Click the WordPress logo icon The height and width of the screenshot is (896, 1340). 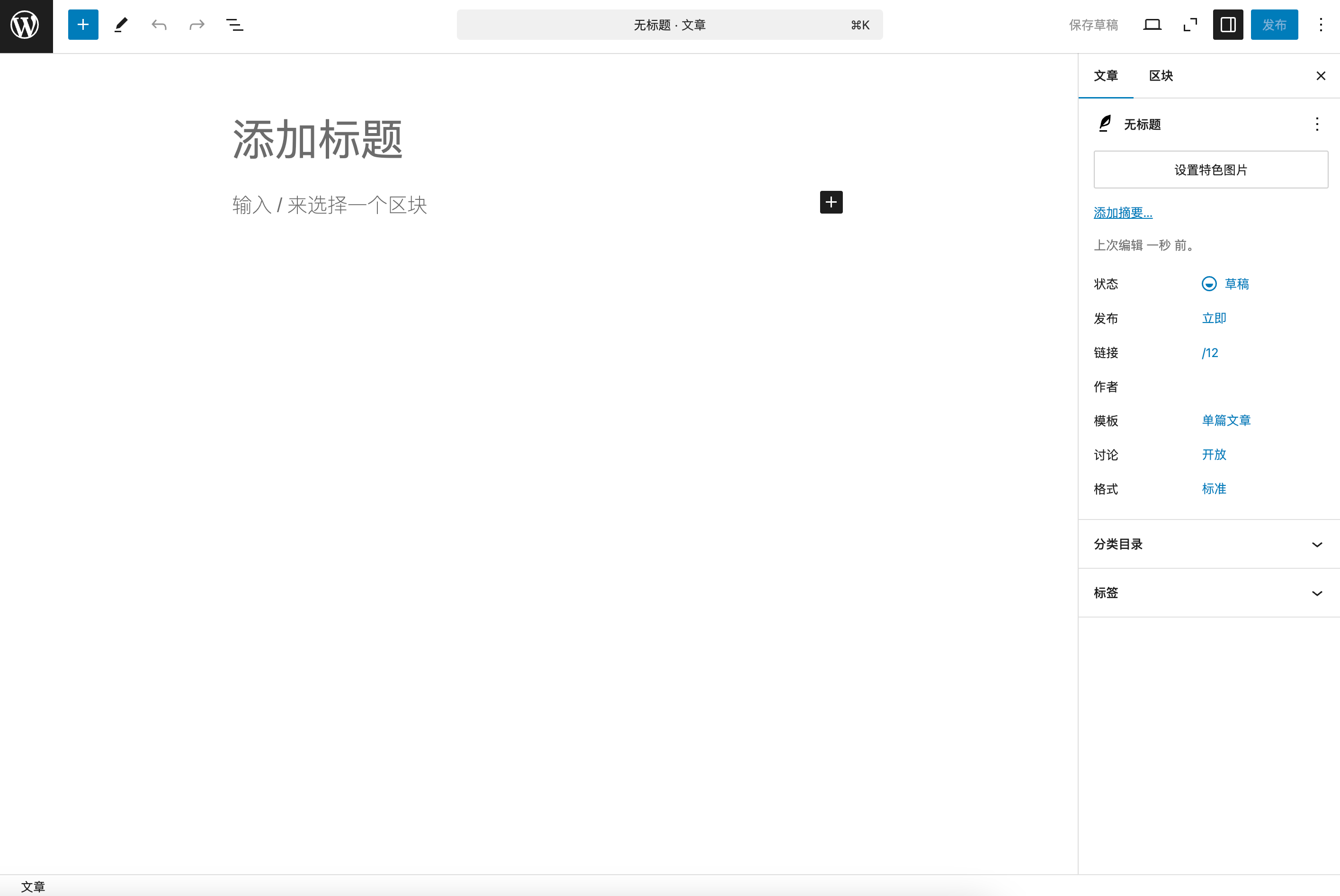[26, 26]
